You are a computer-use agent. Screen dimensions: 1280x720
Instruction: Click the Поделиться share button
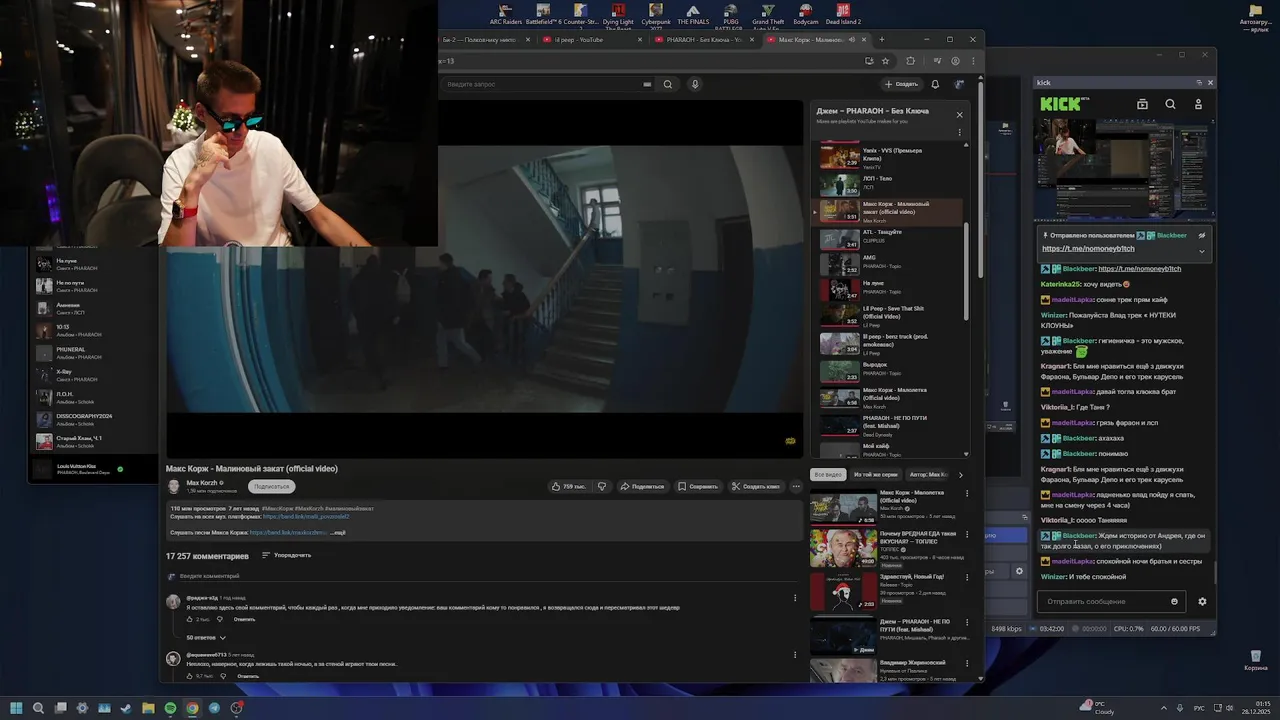coord(641,486)
